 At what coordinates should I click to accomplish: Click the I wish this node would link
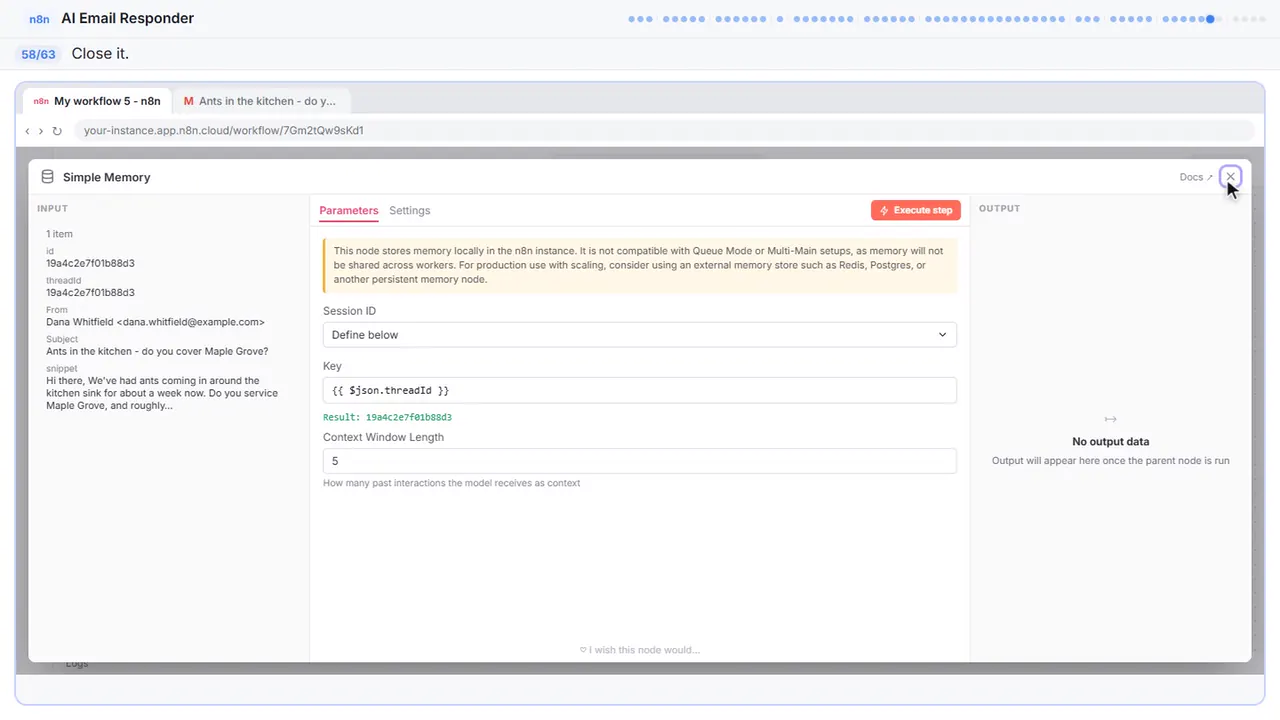(x=640, y=650)
